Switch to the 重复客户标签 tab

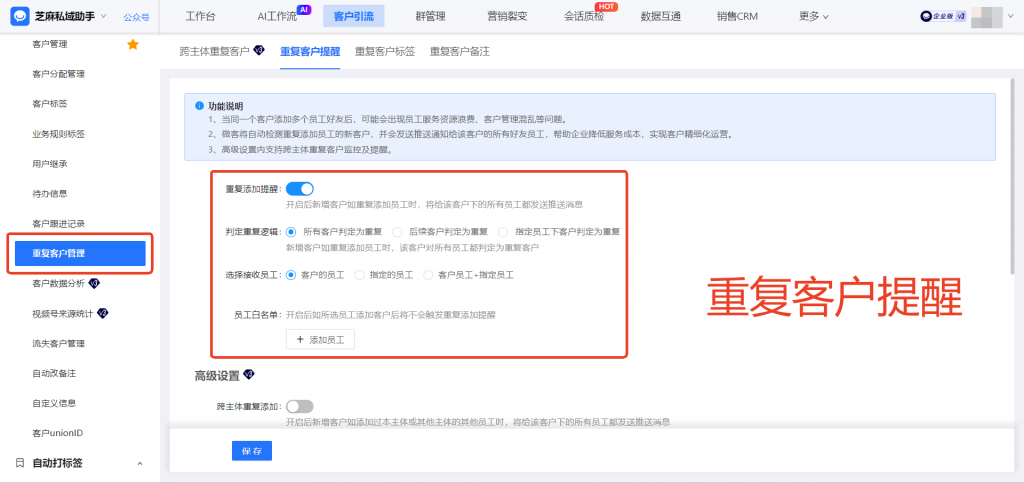[x=385, y=52]
